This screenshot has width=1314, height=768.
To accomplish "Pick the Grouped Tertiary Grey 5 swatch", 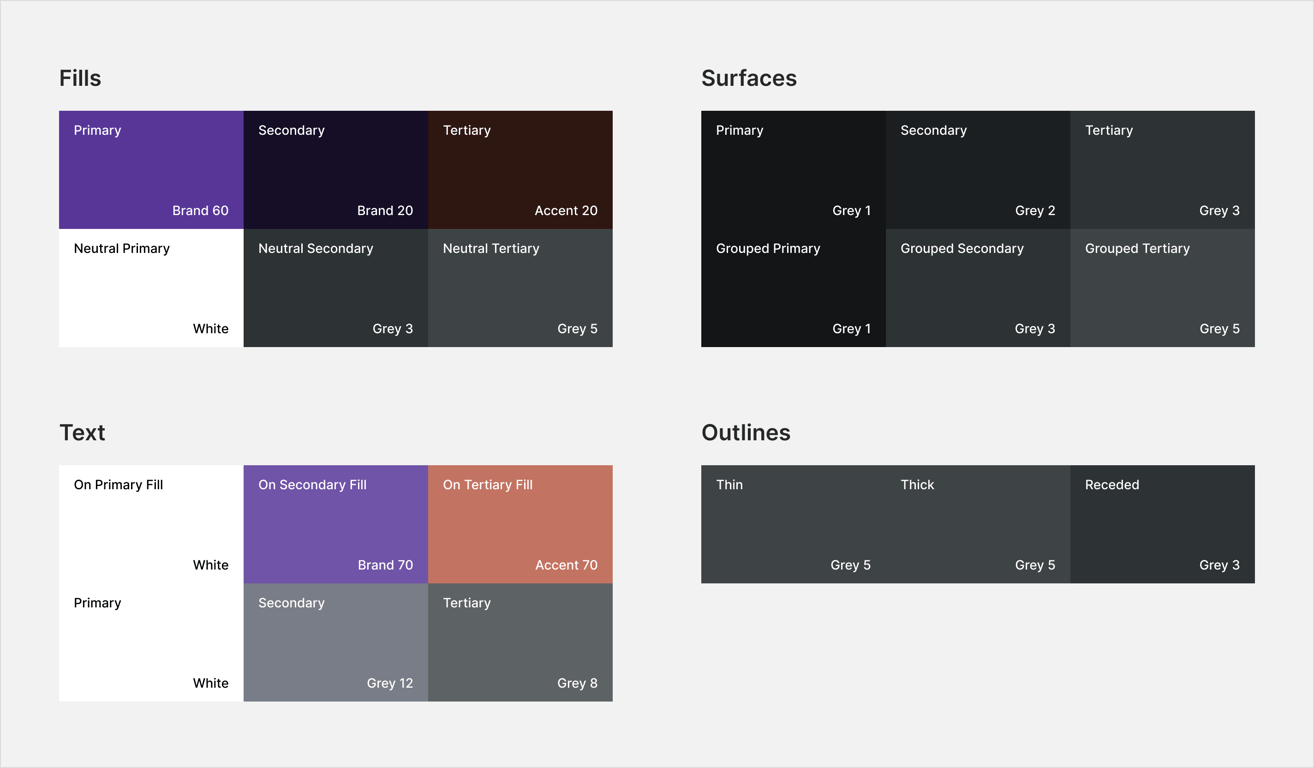I will tap(1162, 287).
